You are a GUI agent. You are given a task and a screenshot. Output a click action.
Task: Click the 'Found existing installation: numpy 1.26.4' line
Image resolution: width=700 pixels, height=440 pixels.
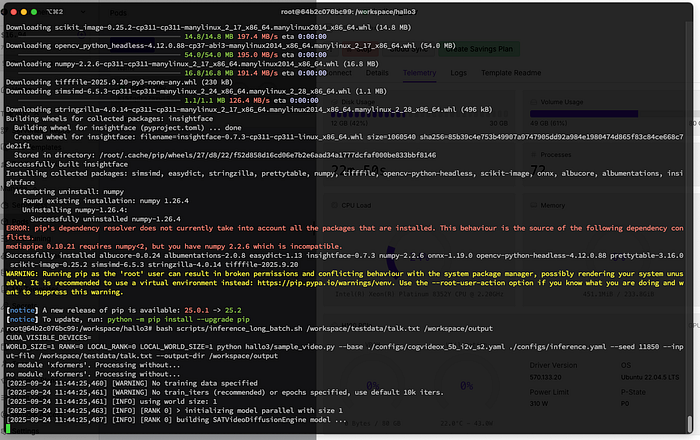pos(105,201)
